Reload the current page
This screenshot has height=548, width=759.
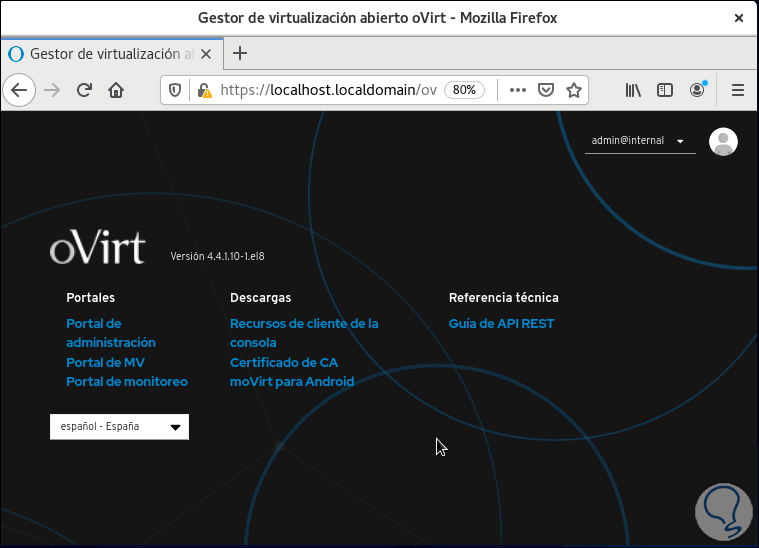[84, 90]
